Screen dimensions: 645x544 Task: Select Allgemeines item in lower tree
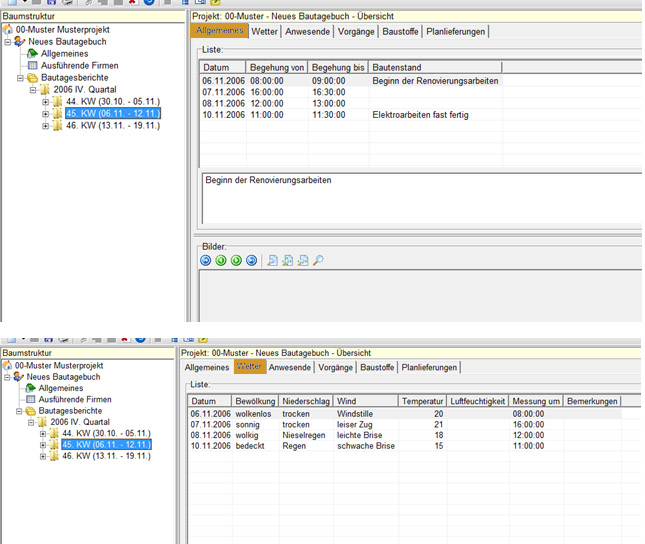[61, 388]
